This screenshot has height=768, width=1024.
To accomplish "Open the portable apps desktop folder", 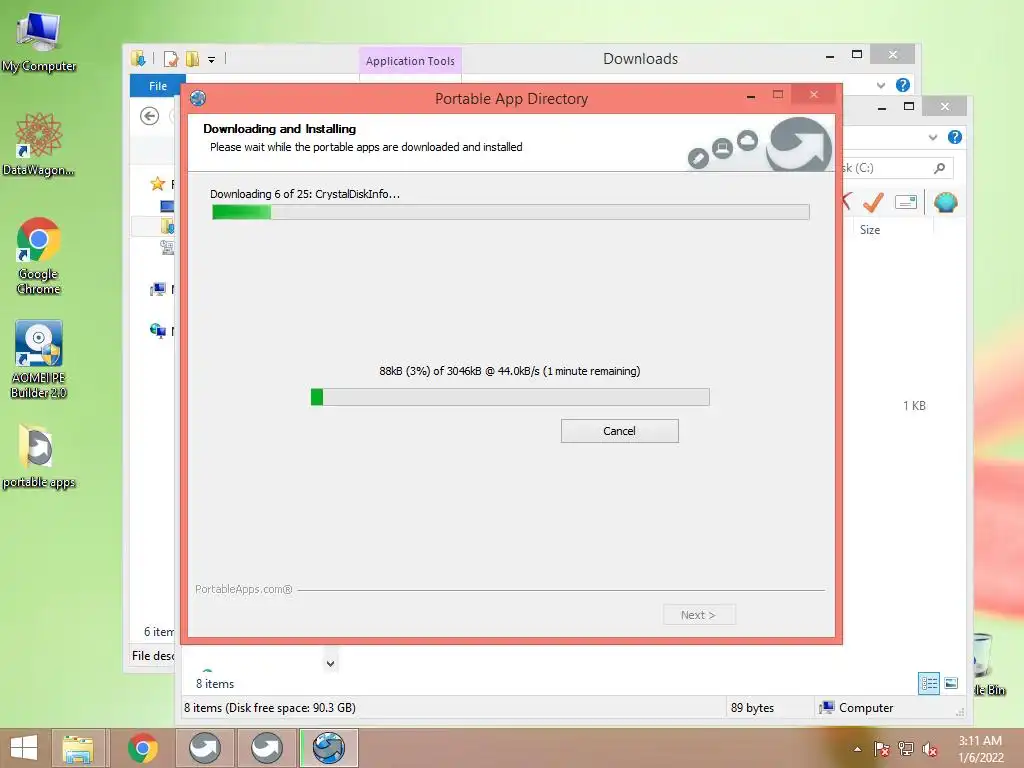I will (39, 456).
